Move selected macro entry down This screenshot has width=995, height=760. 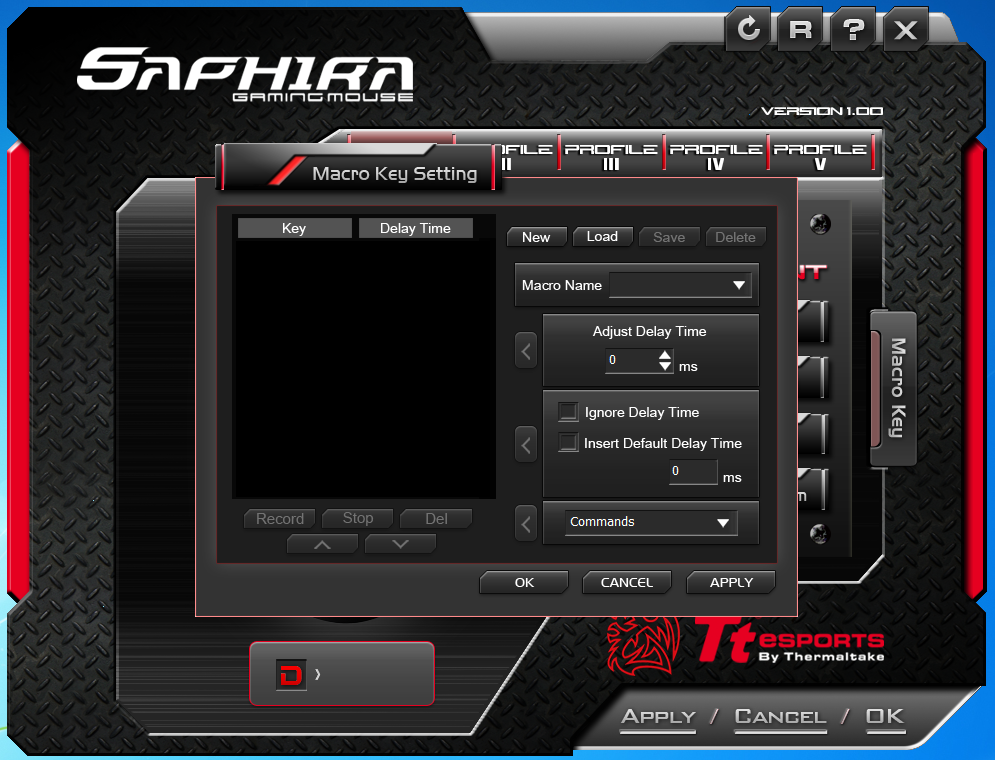point(400,544)
